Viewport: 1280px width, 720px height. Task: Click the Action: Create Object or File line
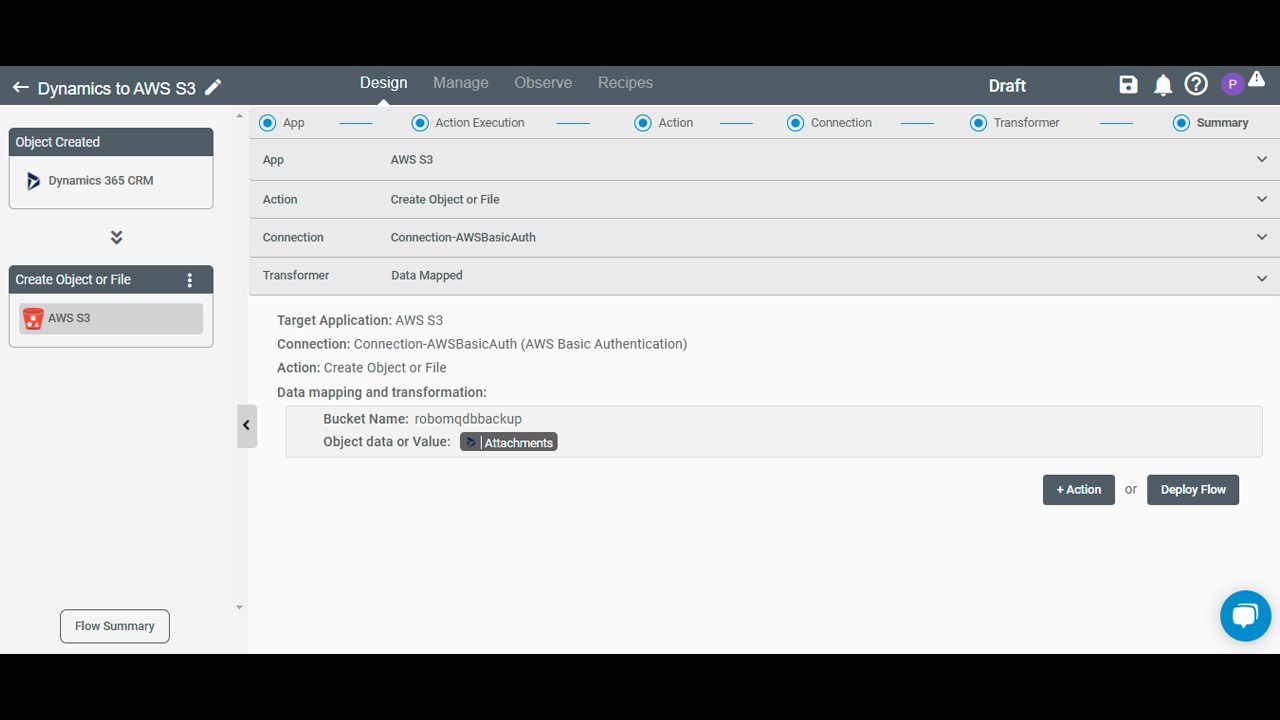point(362,367)
